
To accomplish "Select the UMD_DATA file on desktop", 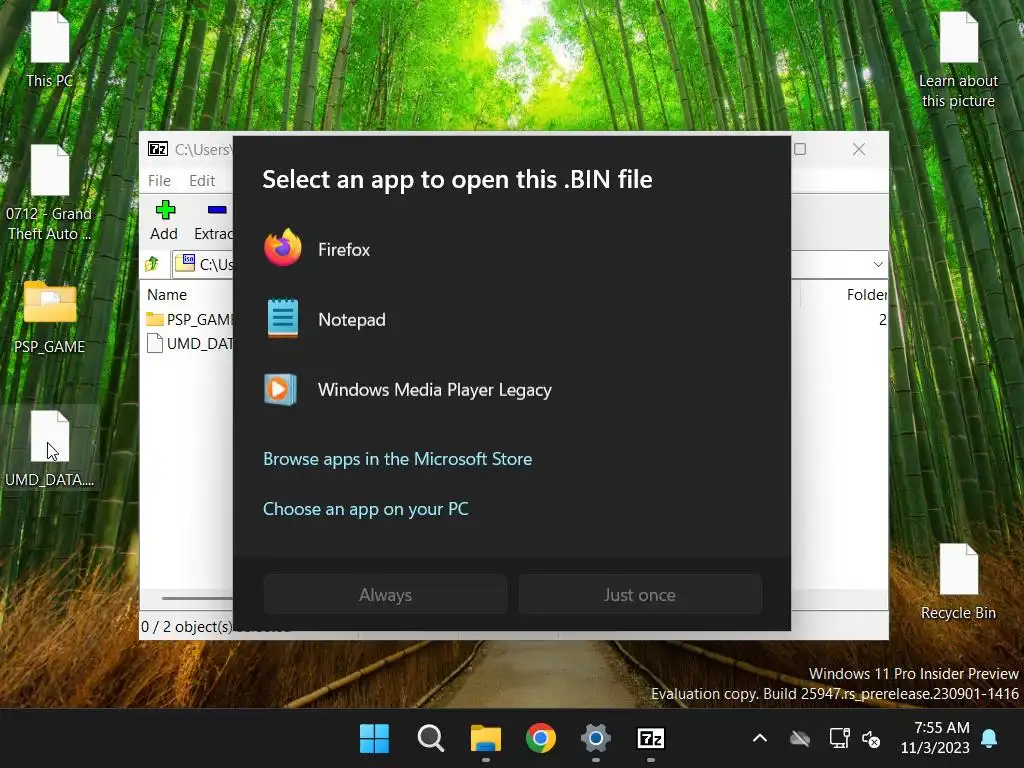I will tap(50, 449).
